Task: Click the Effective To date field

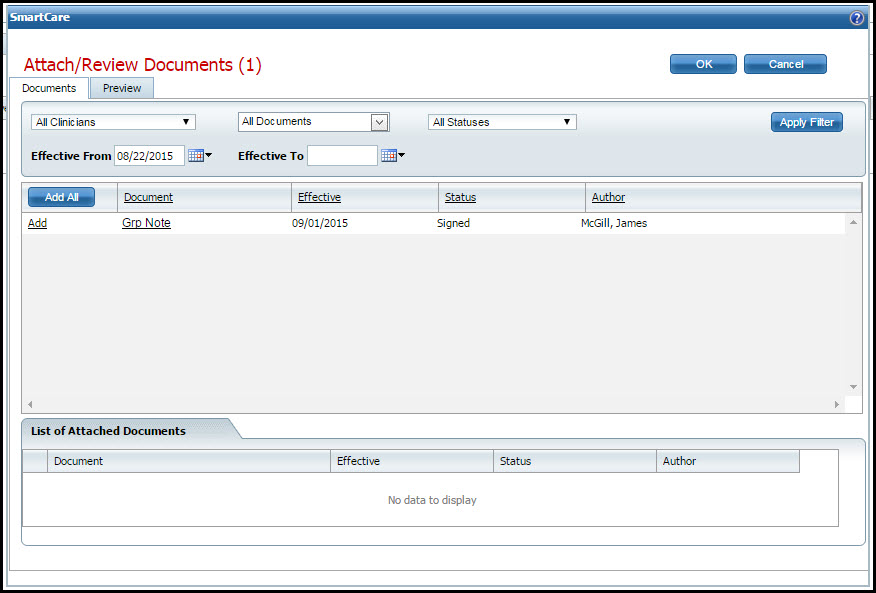Action: tap(342, 156)
